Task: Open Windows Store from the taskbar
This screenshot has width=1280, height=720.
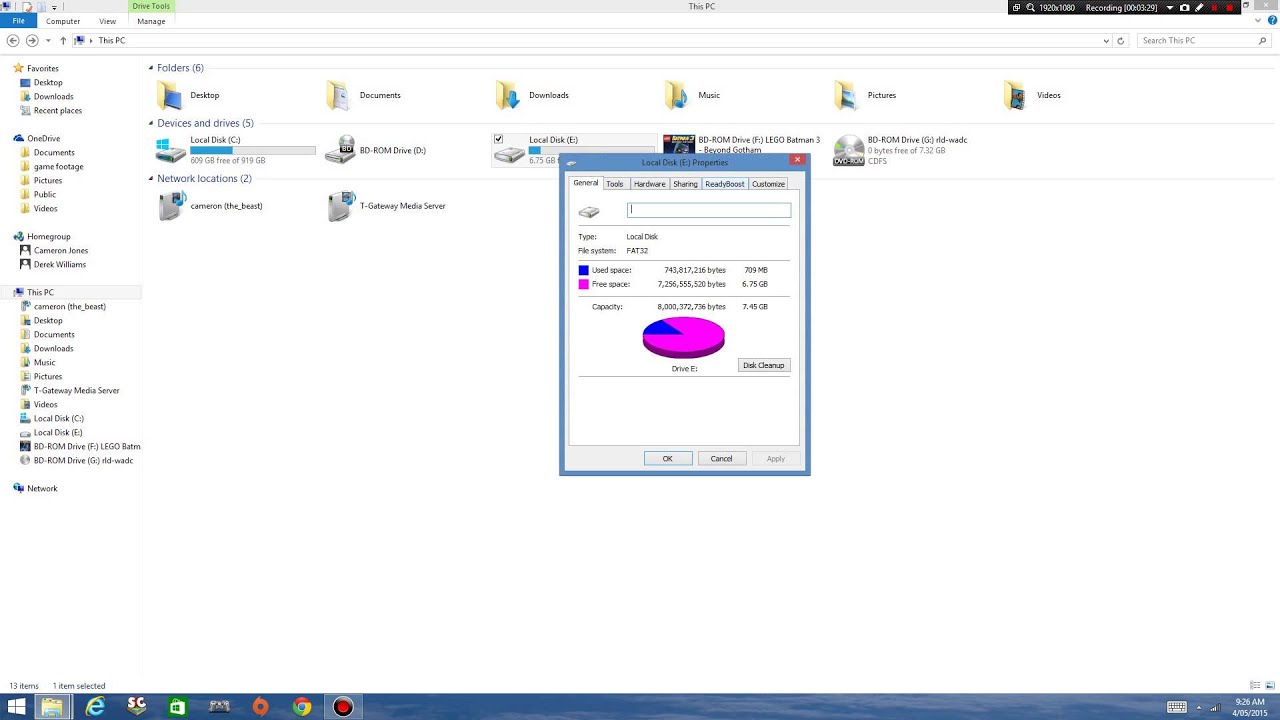Action: [177, 707]
